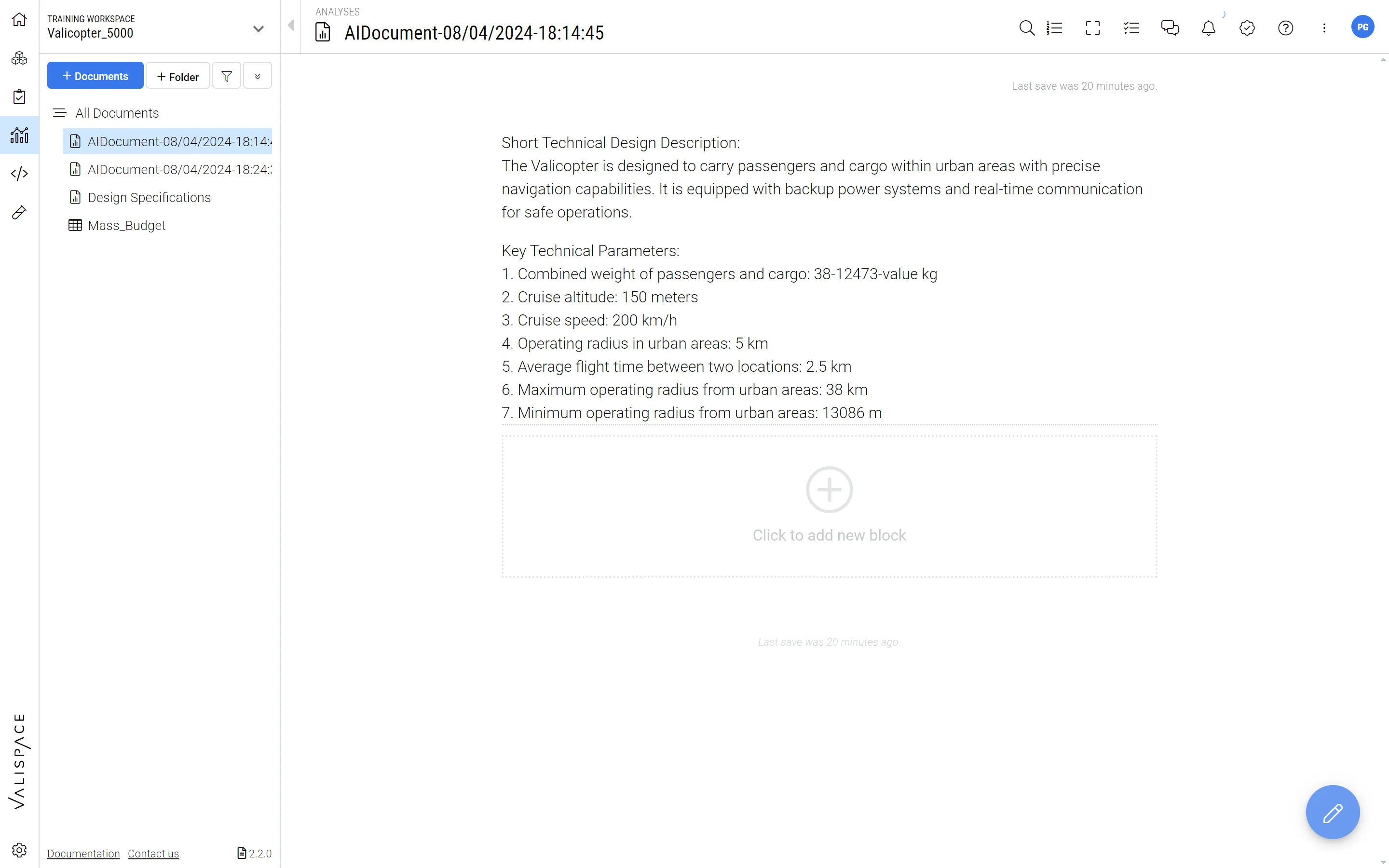
Task: Toggle the document filter funnel
Action: tap(227, 76)
